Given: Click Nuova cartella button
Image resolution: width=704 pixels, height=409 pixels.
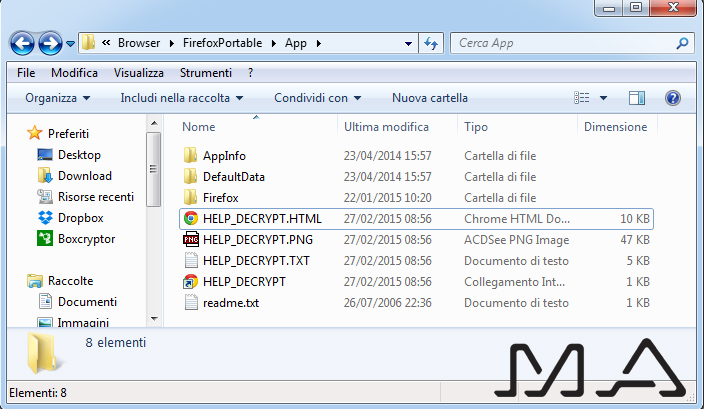Looking at the screenshot, I should [430, 98].
